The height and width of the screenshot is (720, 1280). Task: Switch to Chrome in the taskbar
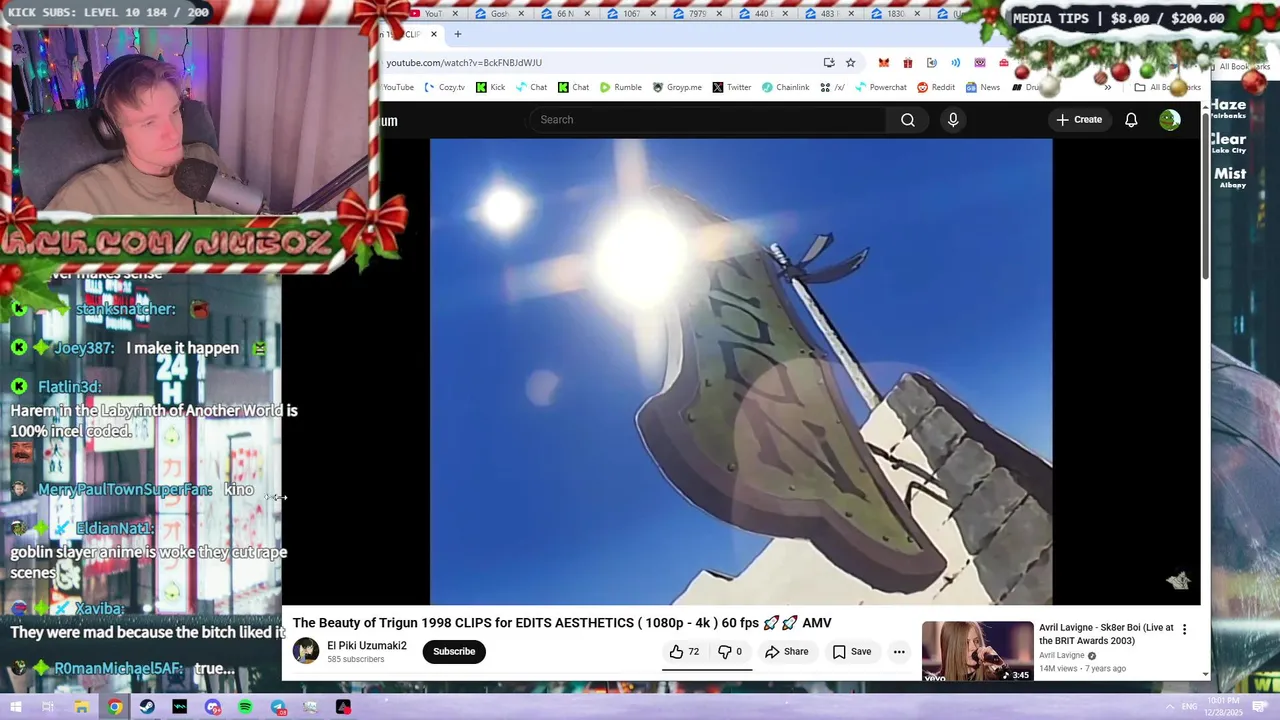pyautogui.click(x=115, y=707)
